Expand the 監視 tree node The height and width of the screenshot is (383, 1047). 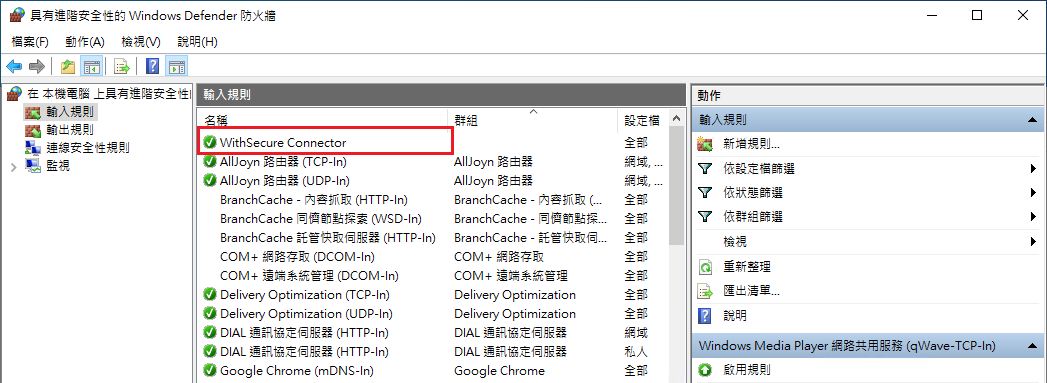pos(14,166)
